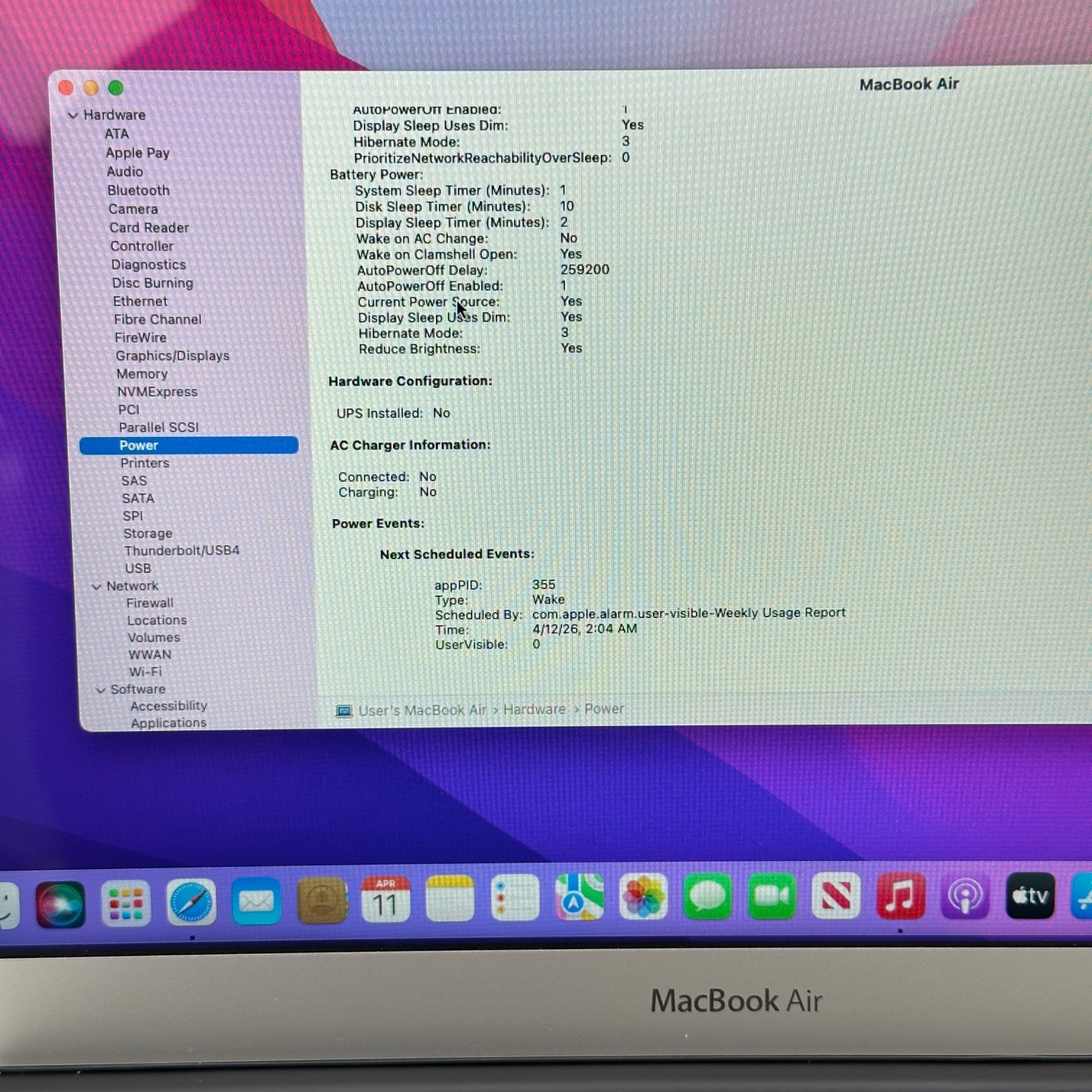Open the Photos app icon

(643, 897)
